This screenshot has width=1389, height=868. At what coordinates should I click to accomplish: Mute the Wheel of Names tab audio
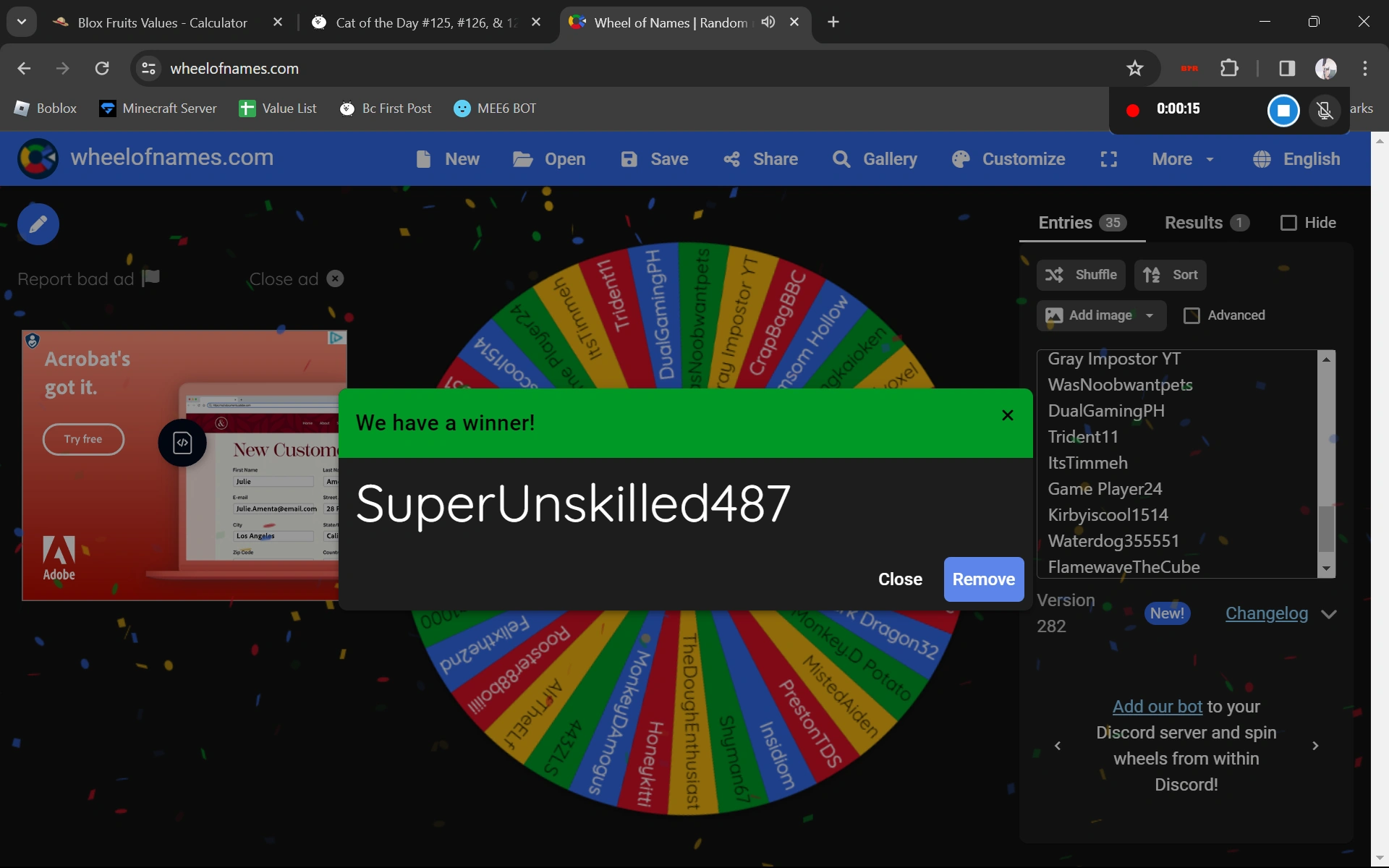[768, 22]
